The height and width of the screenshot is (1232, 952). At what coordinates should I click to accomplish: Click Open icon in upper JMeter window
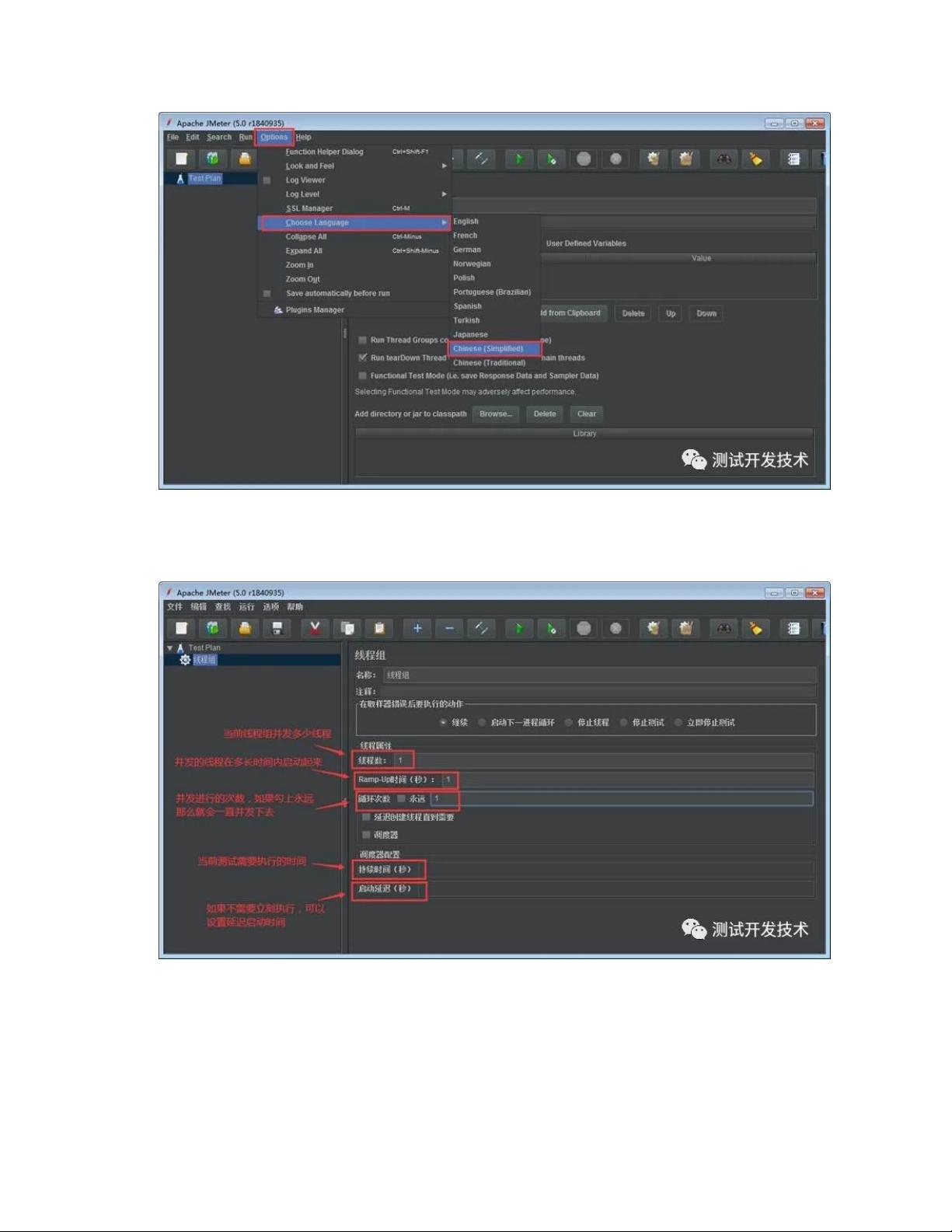[245, 159]
